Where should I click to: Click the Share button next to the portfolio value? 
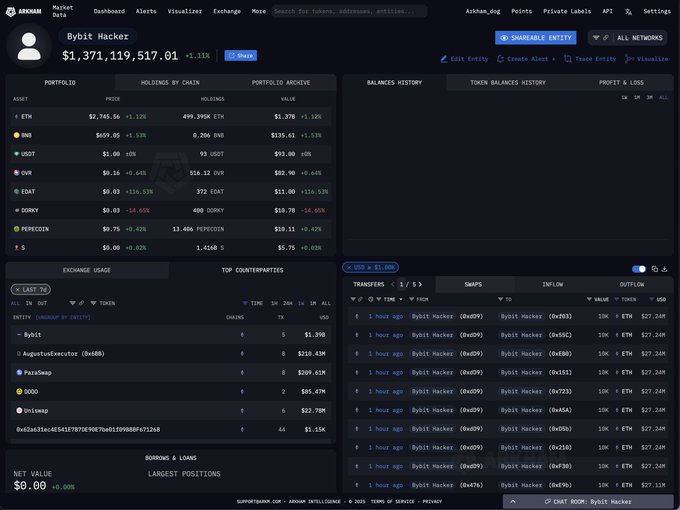pos(241,56)
